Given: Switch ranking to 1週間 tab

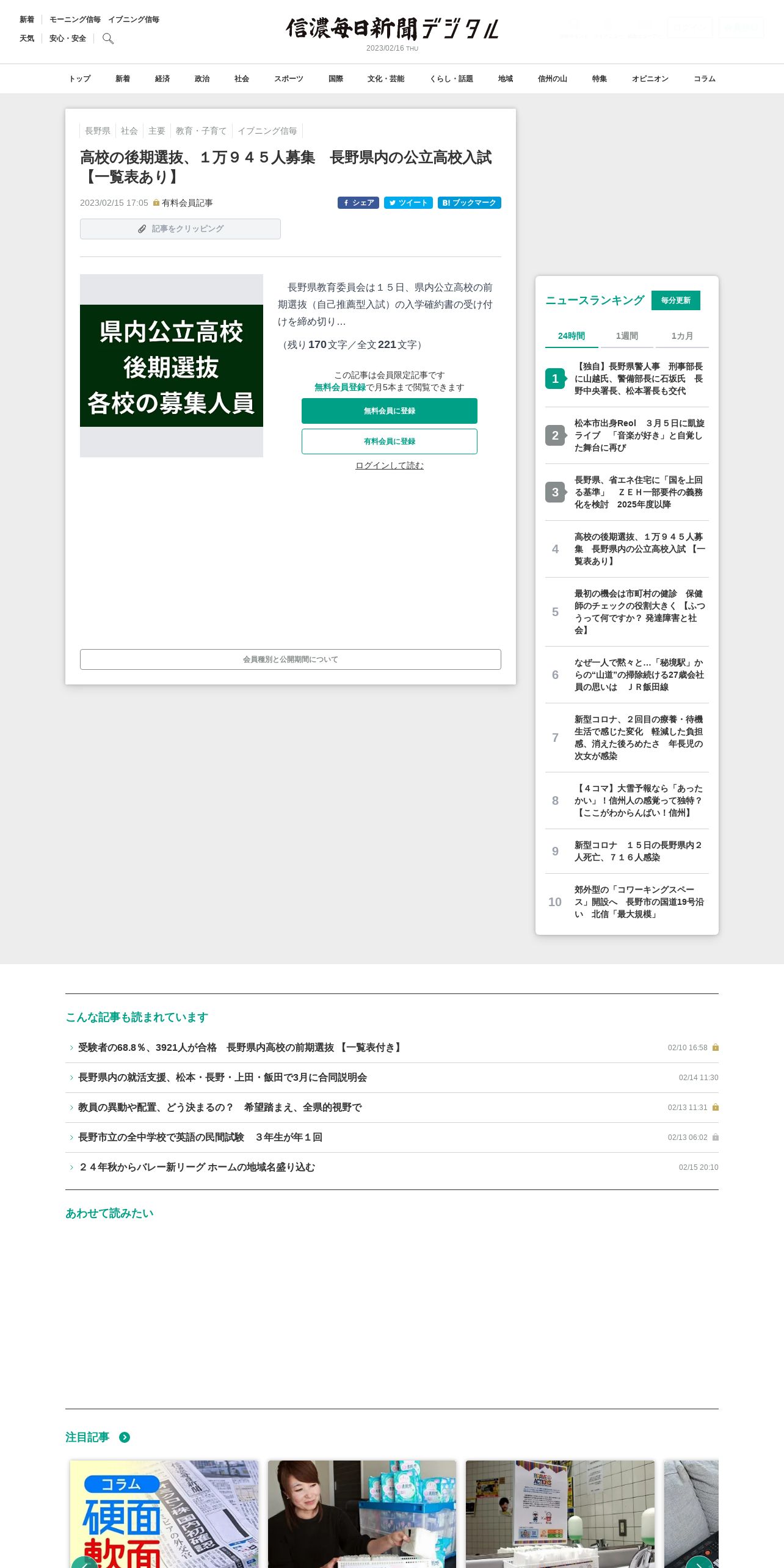Looking at the screenshot, I should point(627,336).
